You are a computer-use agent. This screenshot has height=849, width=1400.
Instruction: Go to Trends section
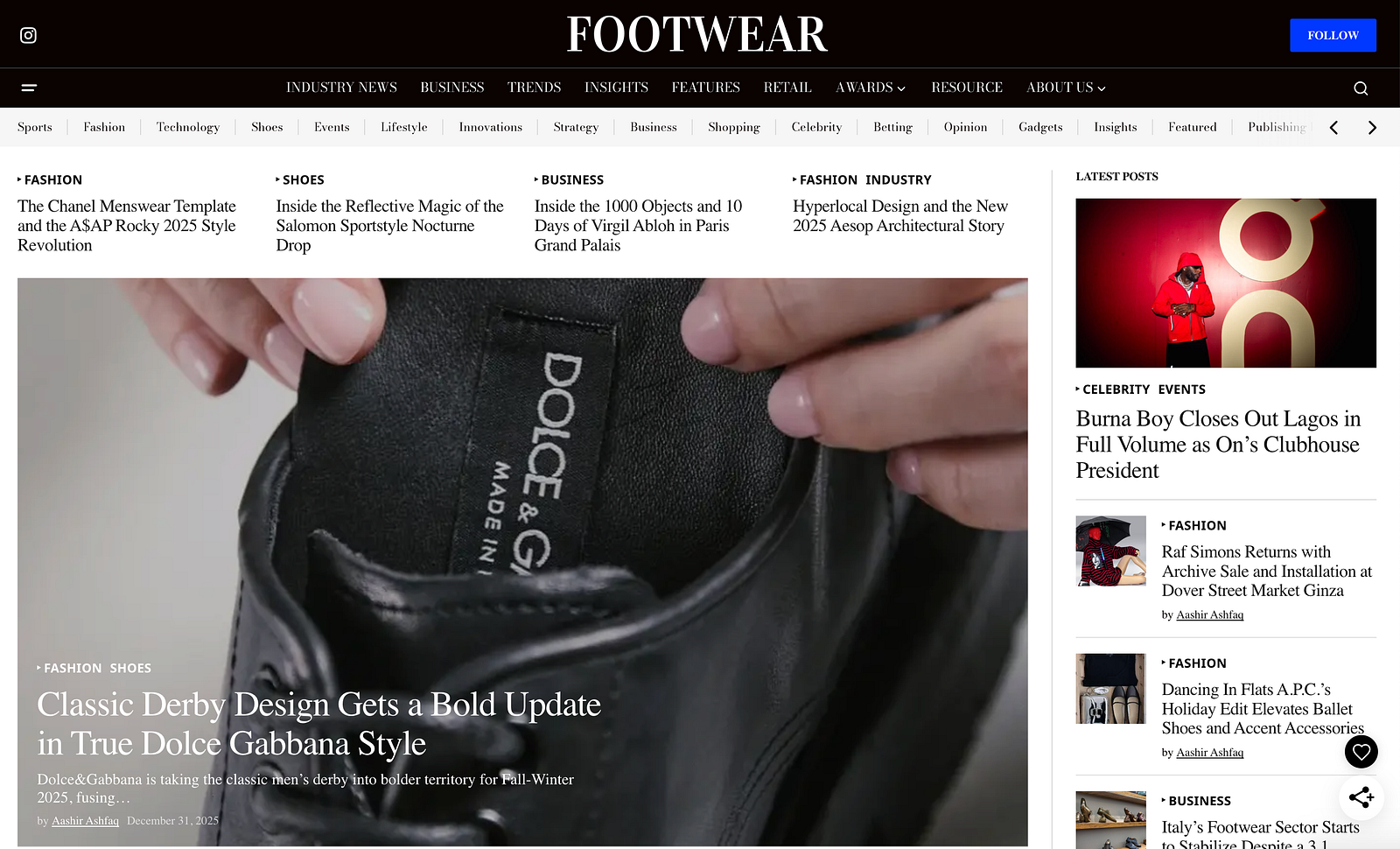(x=534, y=88)
